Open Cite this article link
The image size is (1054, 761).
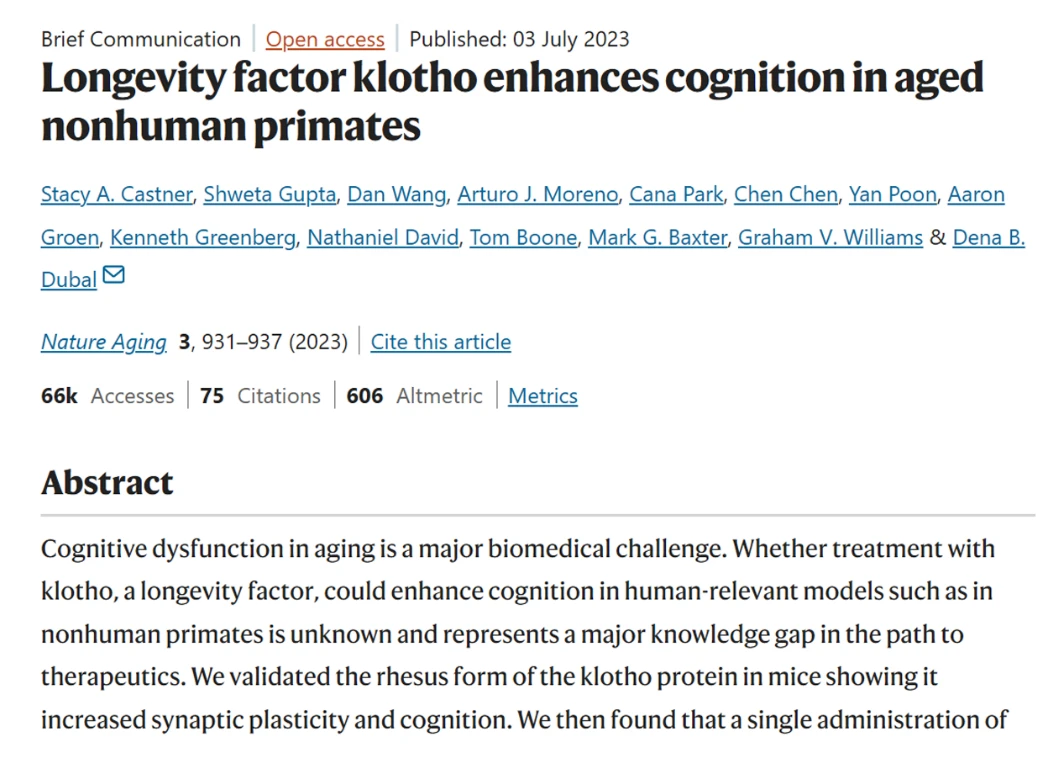coord(441,342)
